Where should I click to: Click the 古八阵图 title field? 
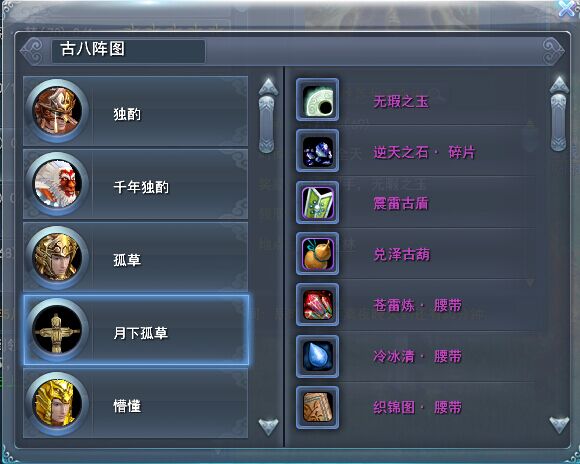[128, 51]
